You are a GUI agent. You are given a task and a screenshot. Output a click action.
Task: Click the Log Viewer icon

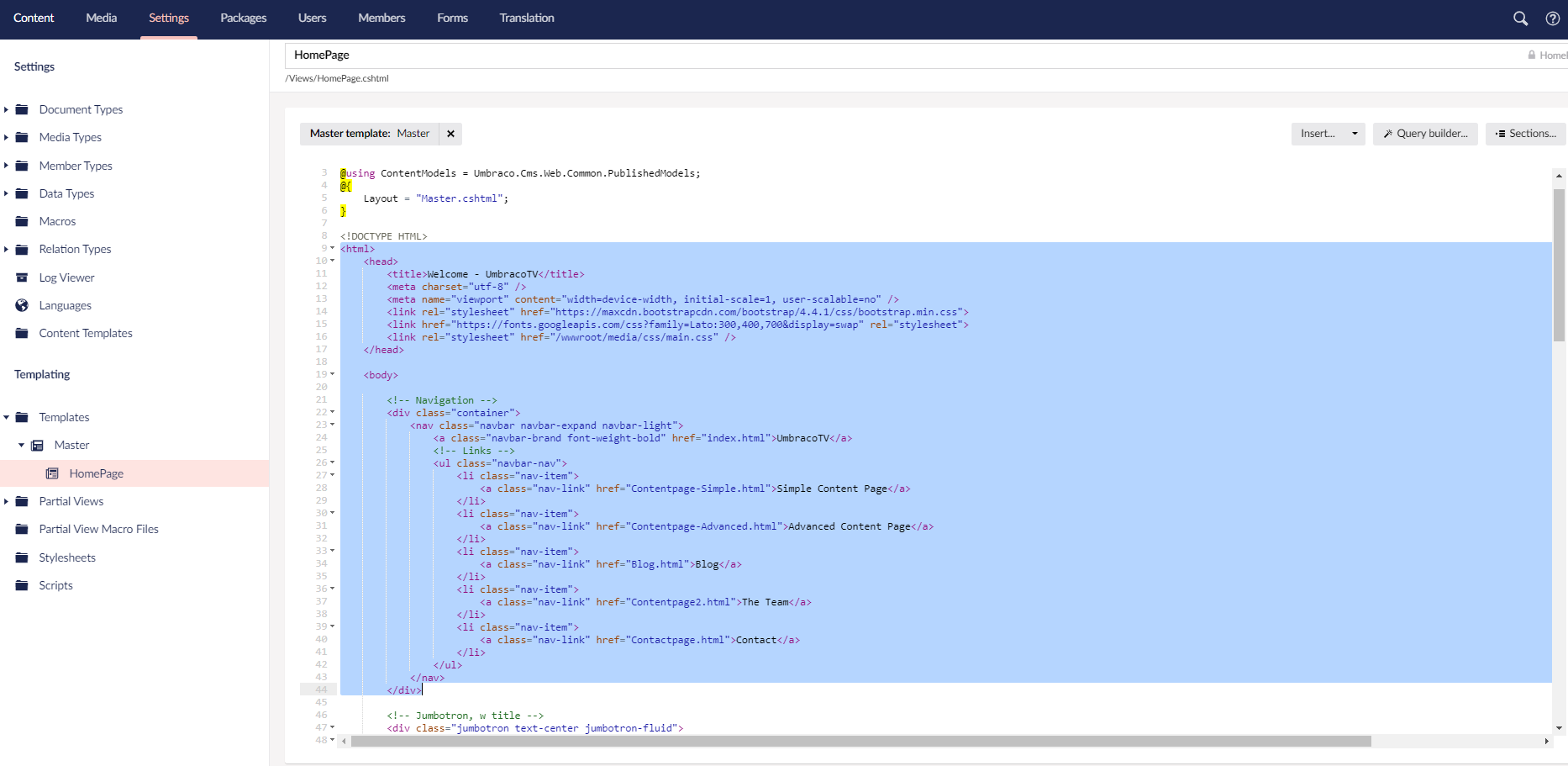[x=22, y=277]
